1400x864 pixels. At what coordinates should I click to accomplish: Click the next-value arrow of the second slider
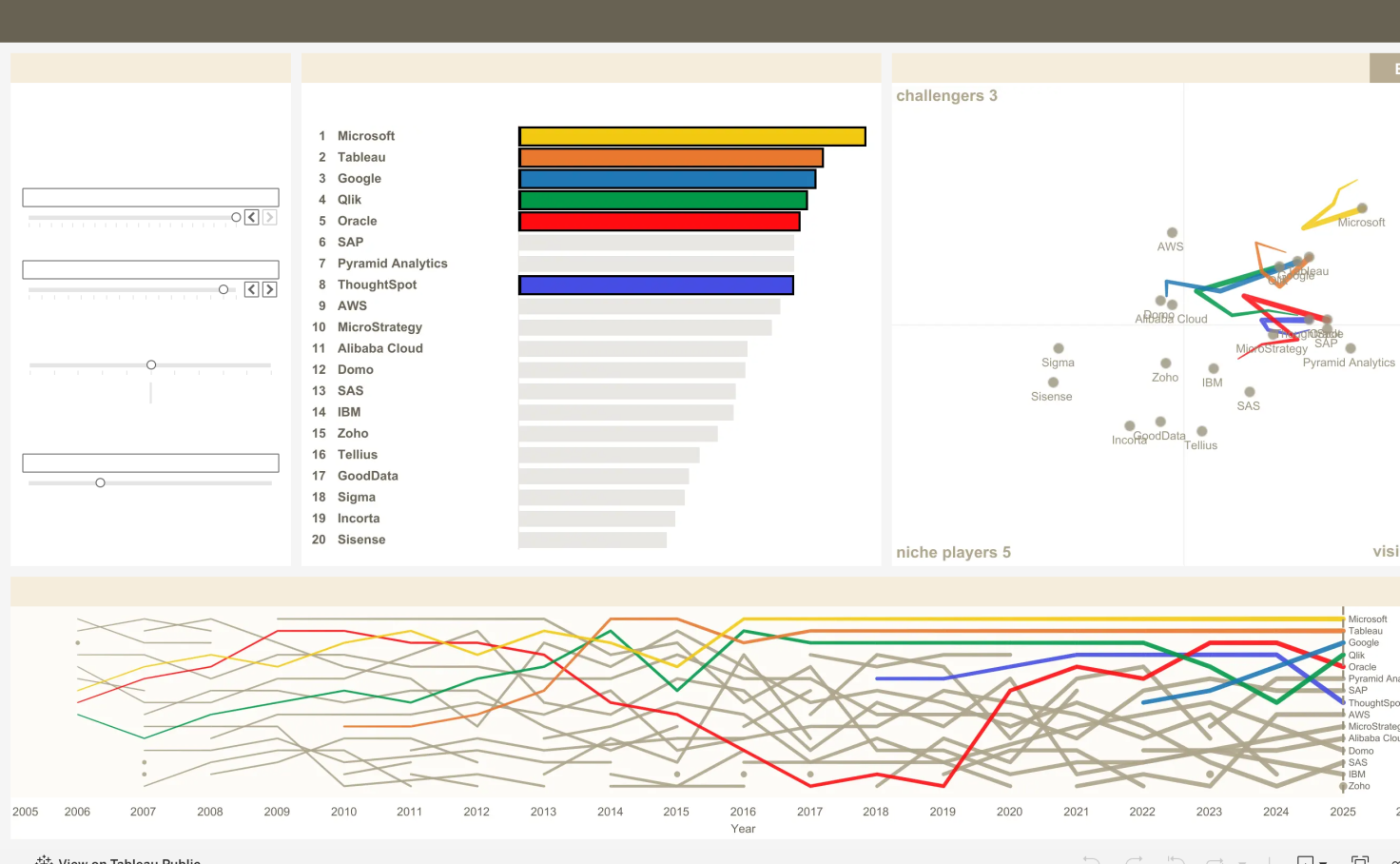270,289
